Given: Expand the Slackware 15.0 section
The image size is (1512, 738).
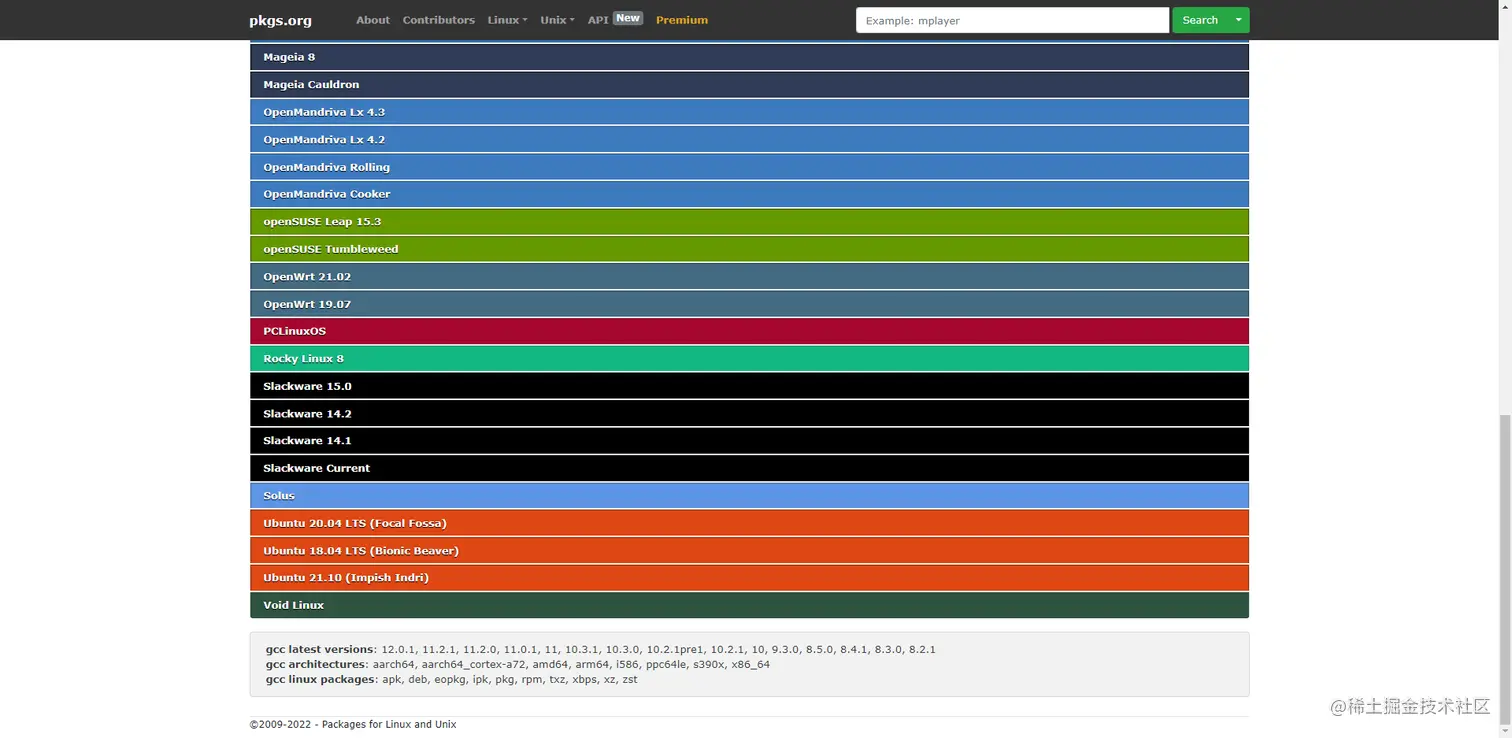Looking at the screenshot, I should [749, 386].
